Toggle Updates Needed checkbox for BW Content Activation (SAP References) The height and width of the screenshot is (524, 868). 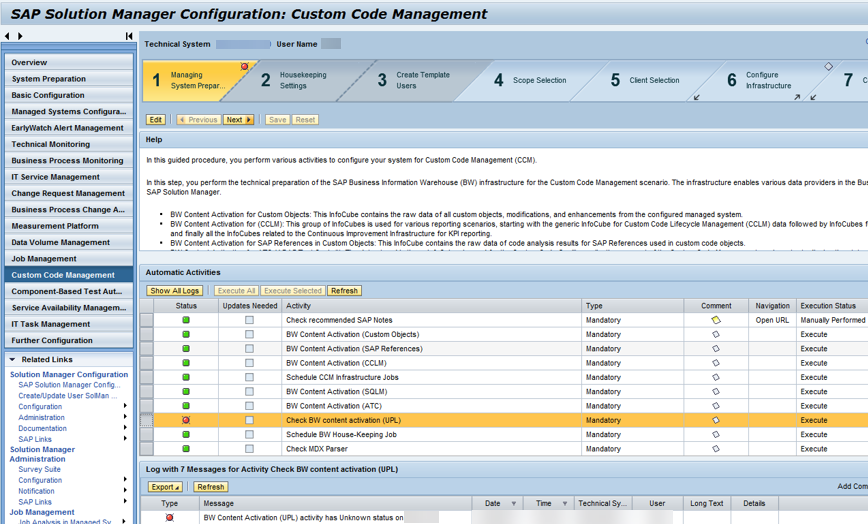point(250,349)
